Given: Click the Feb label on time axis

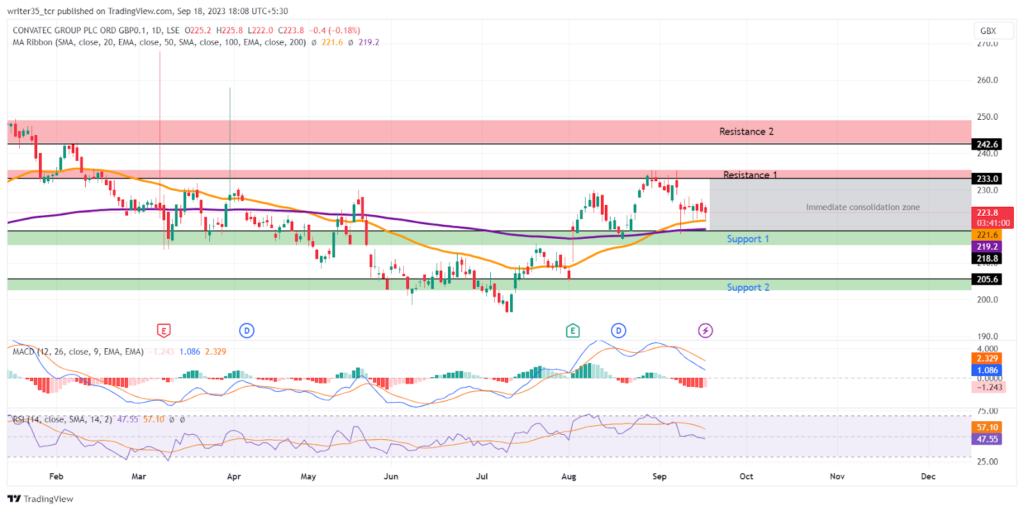Looking at the screenshot, I should click(57, 476).
